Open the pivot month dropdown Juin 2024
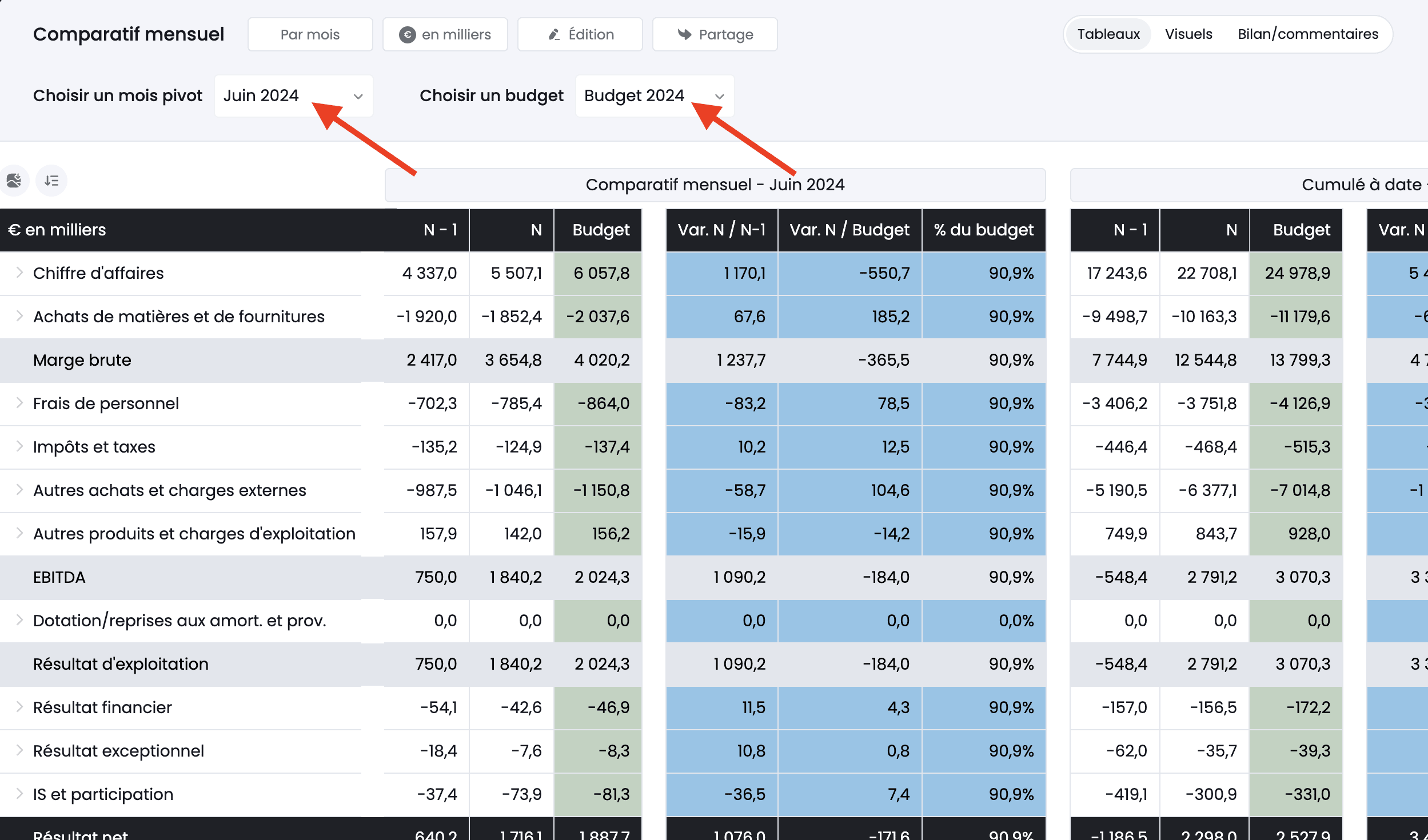1428x840 pixels. [293, 96]
